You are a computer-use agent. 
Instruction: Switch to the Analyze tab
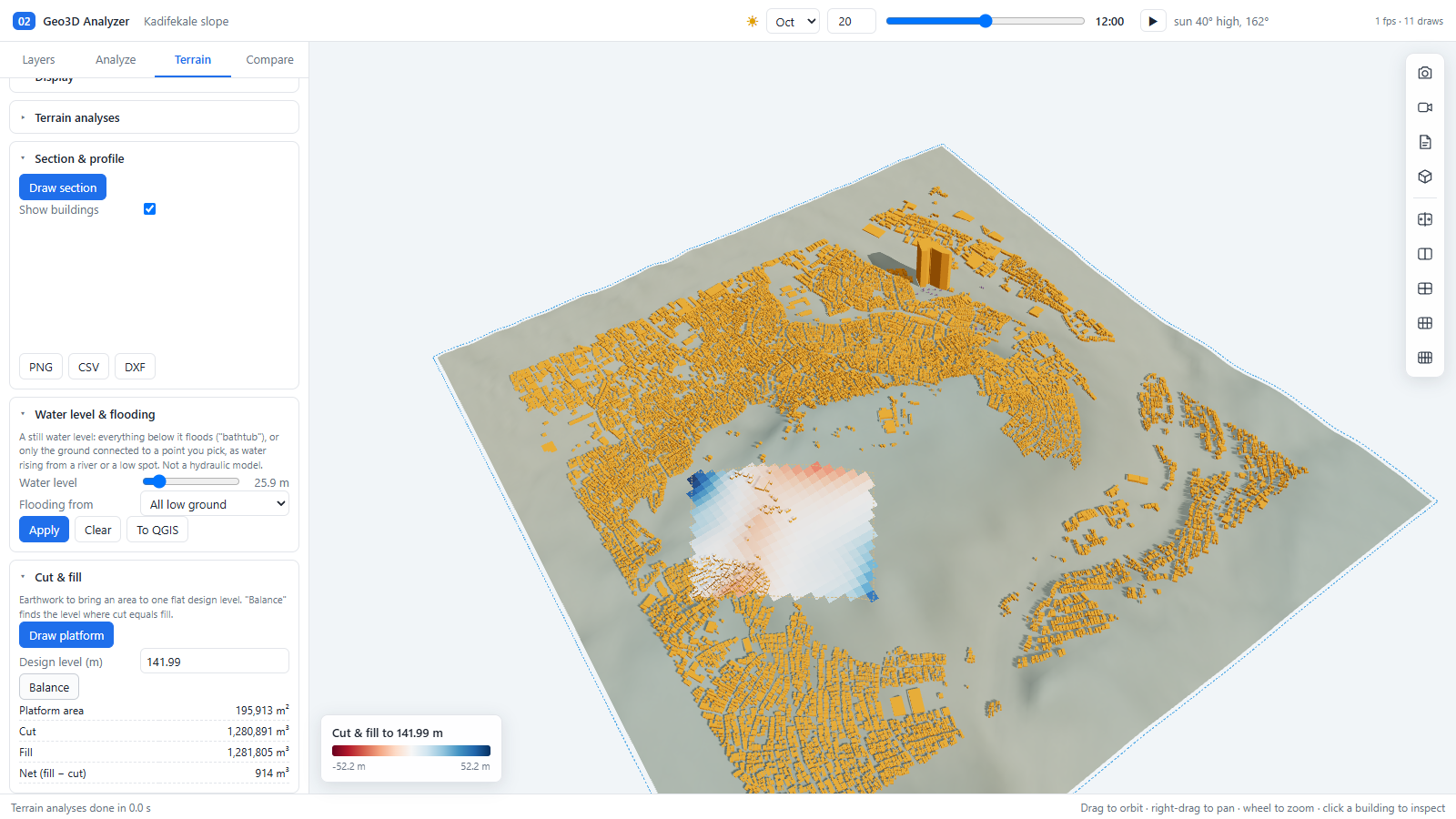[116, 59]
